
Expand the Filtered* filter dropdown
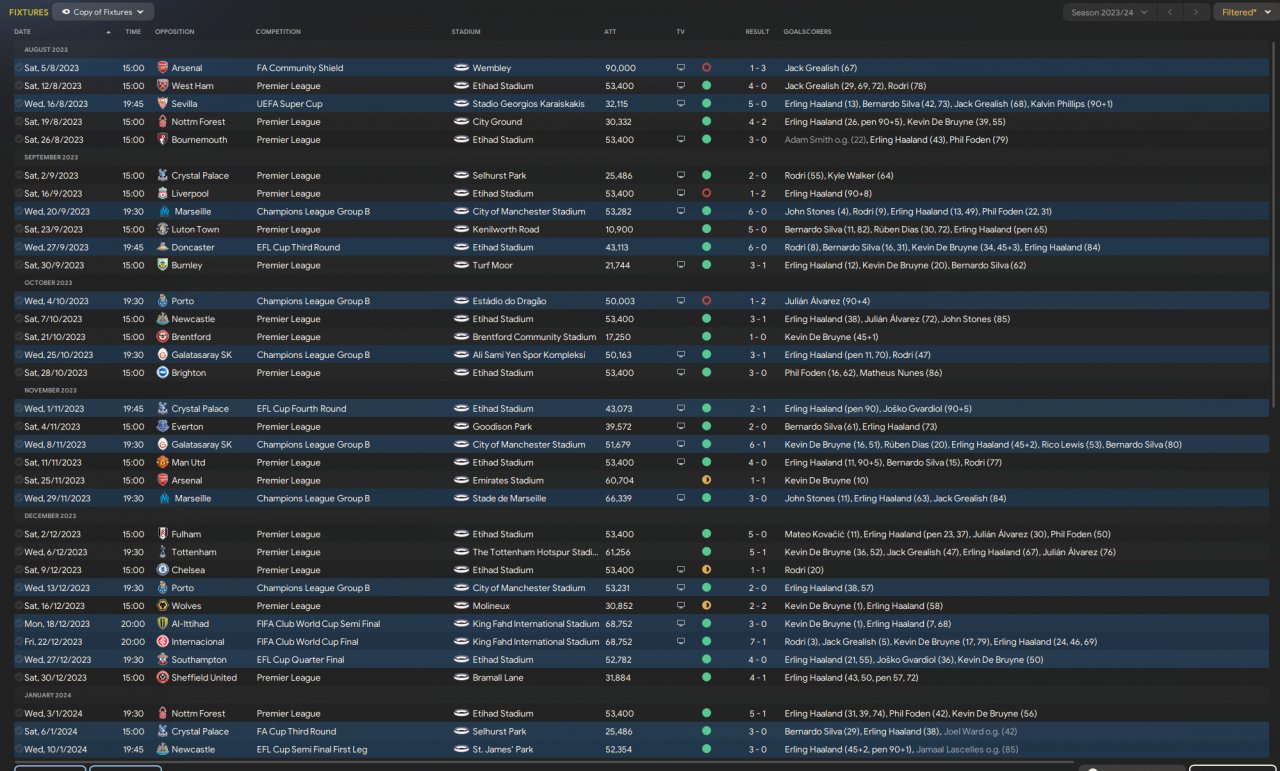1245,13
